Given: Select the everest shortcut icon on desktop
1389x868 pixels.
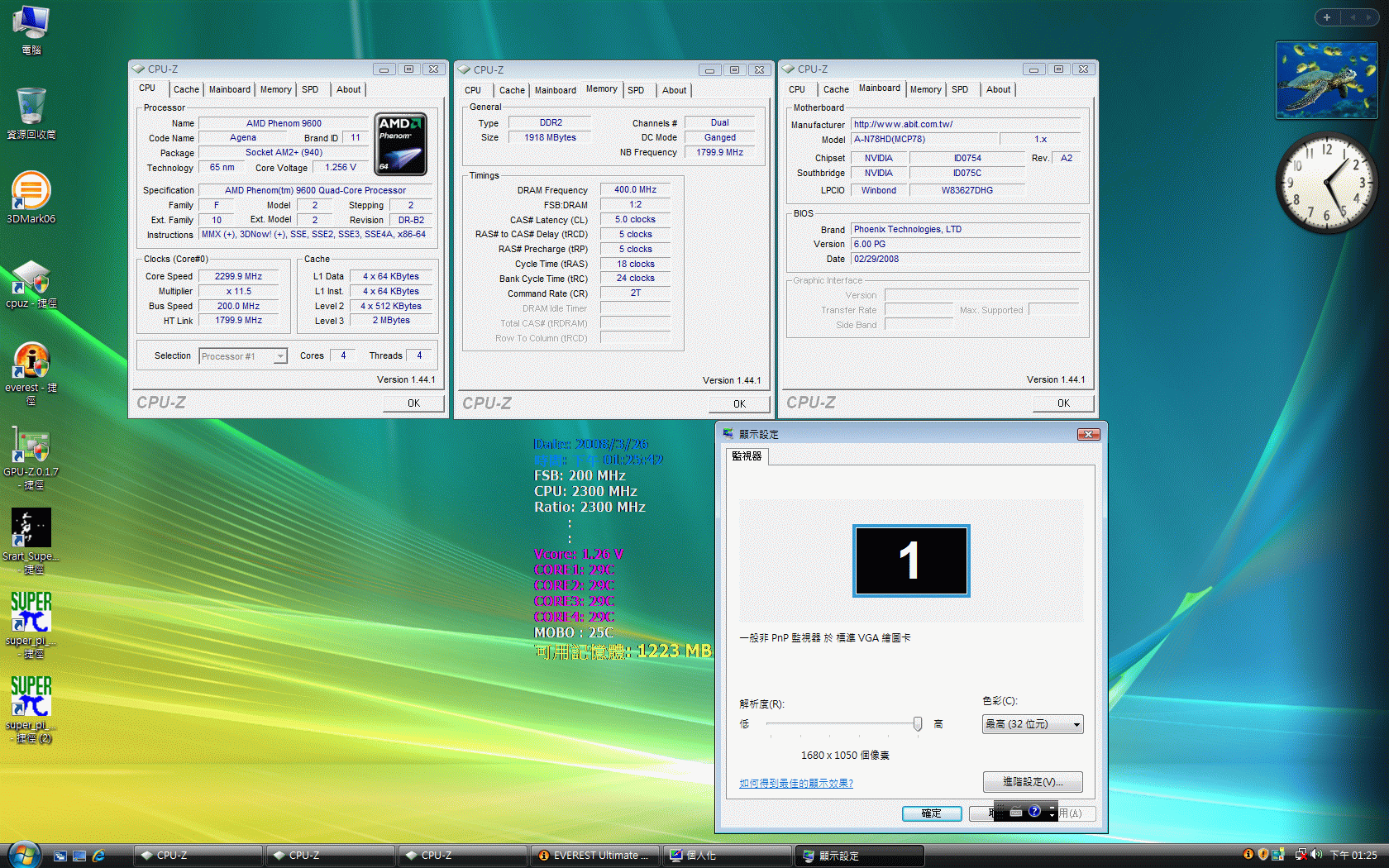Looking at the screenshot, I should 31,374.
